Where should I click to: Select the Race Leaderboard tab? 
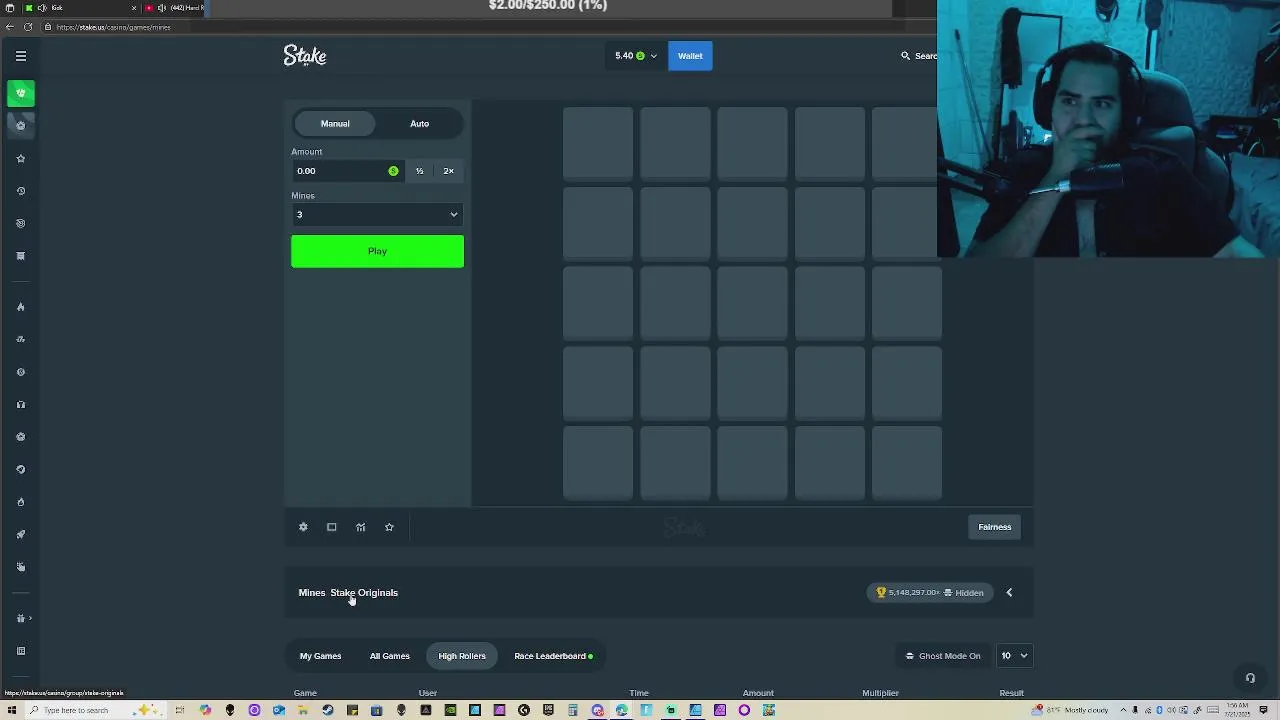coord(553,656)
